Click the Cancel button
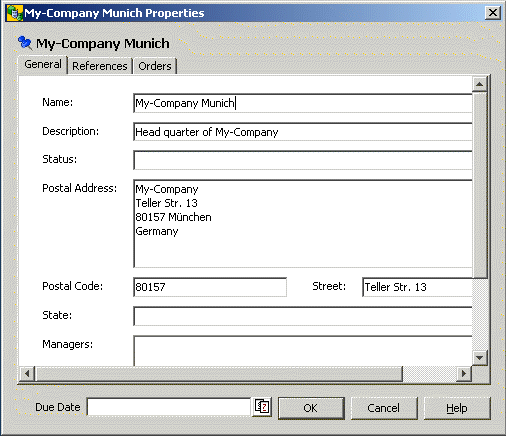Viewport: 506px width, 436px height. point(384,408)
